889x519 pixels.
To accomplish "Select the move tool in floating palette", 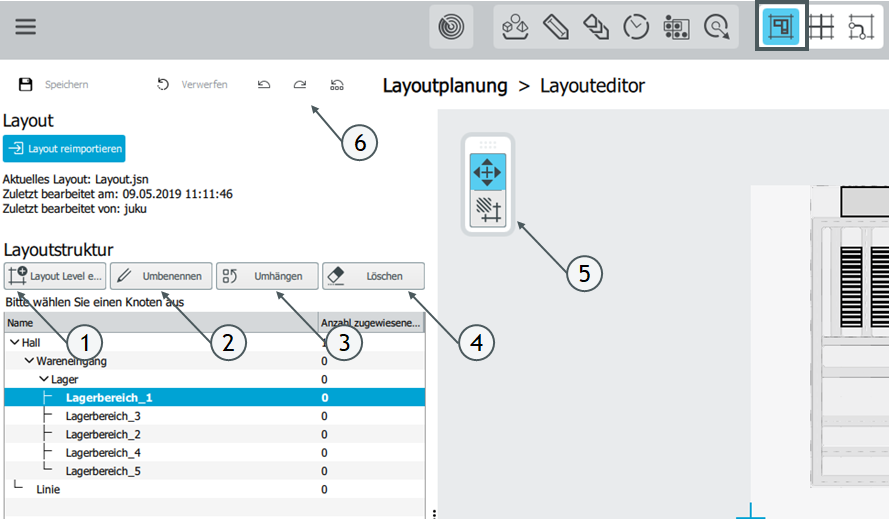I will (487, 172).
